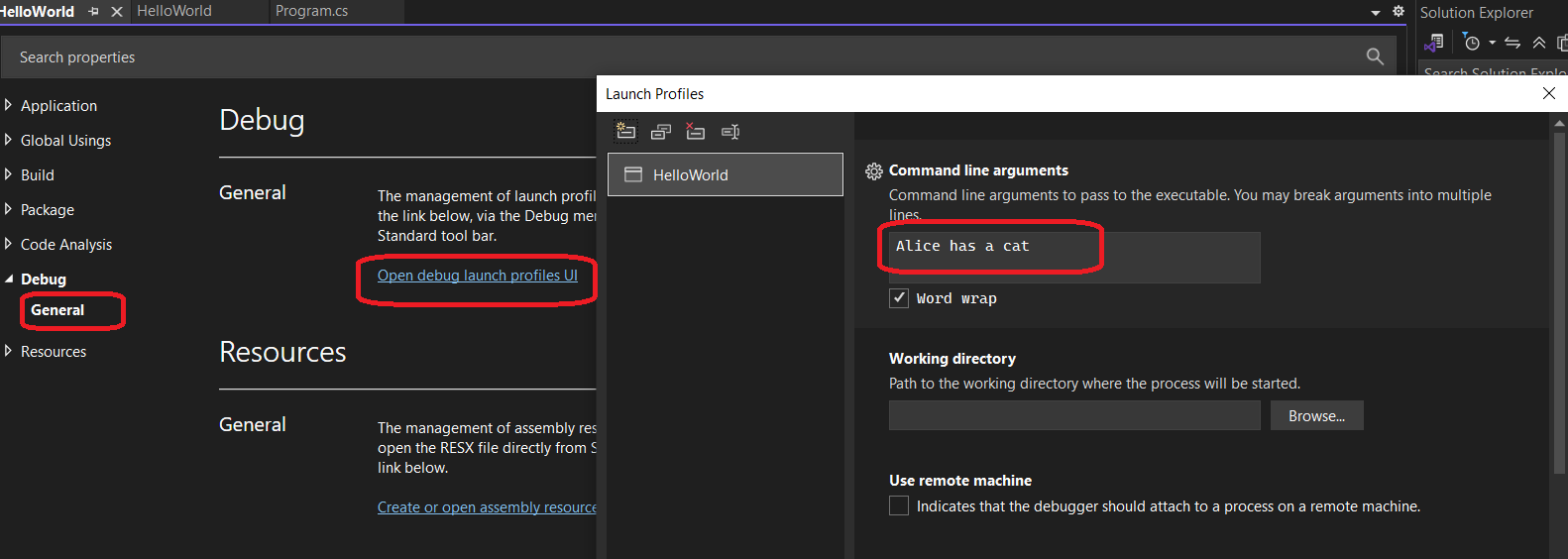Click the Launch Profiles vertical scrollbar

(x=1559, y=297)
